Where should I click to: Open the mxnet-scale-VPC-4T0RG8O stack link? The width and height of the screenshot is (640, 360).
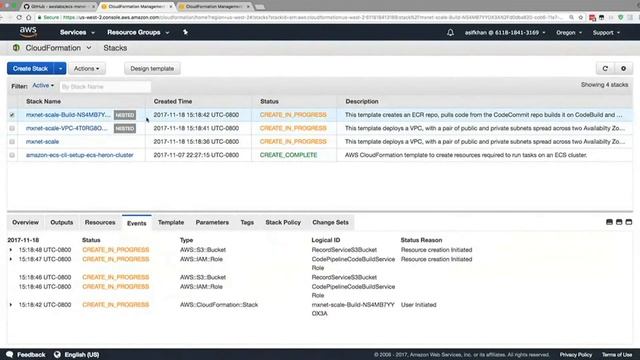tap(67, 128)
